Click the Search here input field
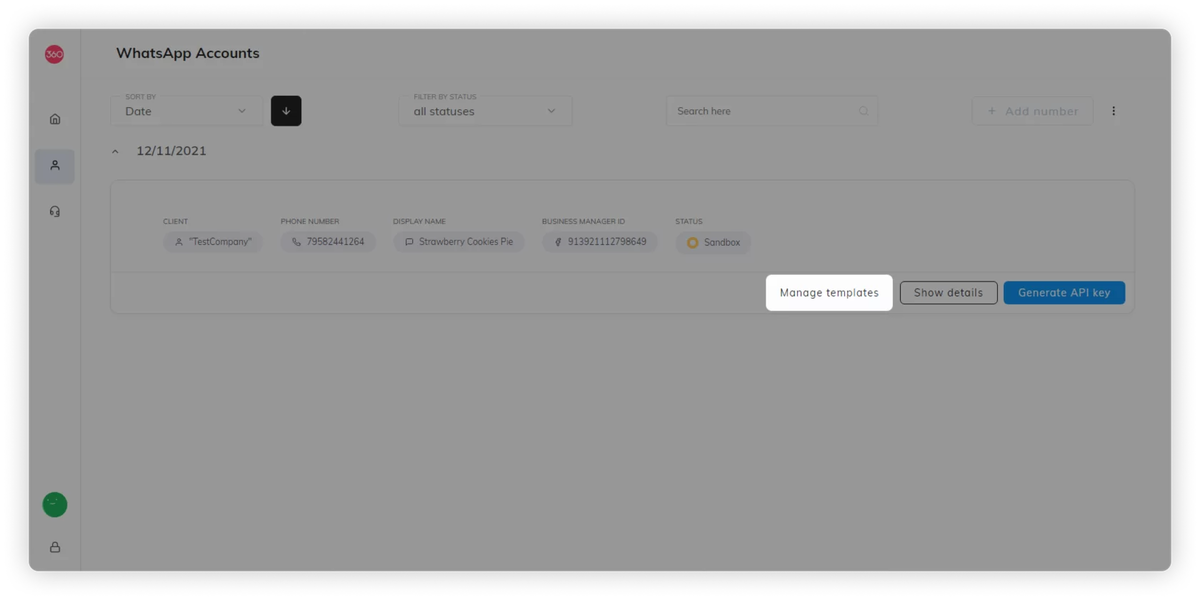 tap(772, 111)
